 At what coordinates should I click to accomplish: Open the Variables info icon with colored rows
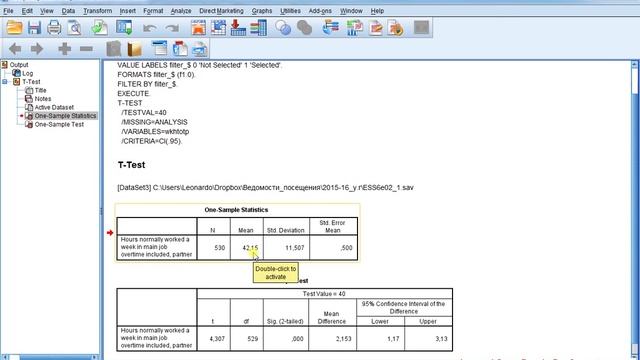click(258, 28)
